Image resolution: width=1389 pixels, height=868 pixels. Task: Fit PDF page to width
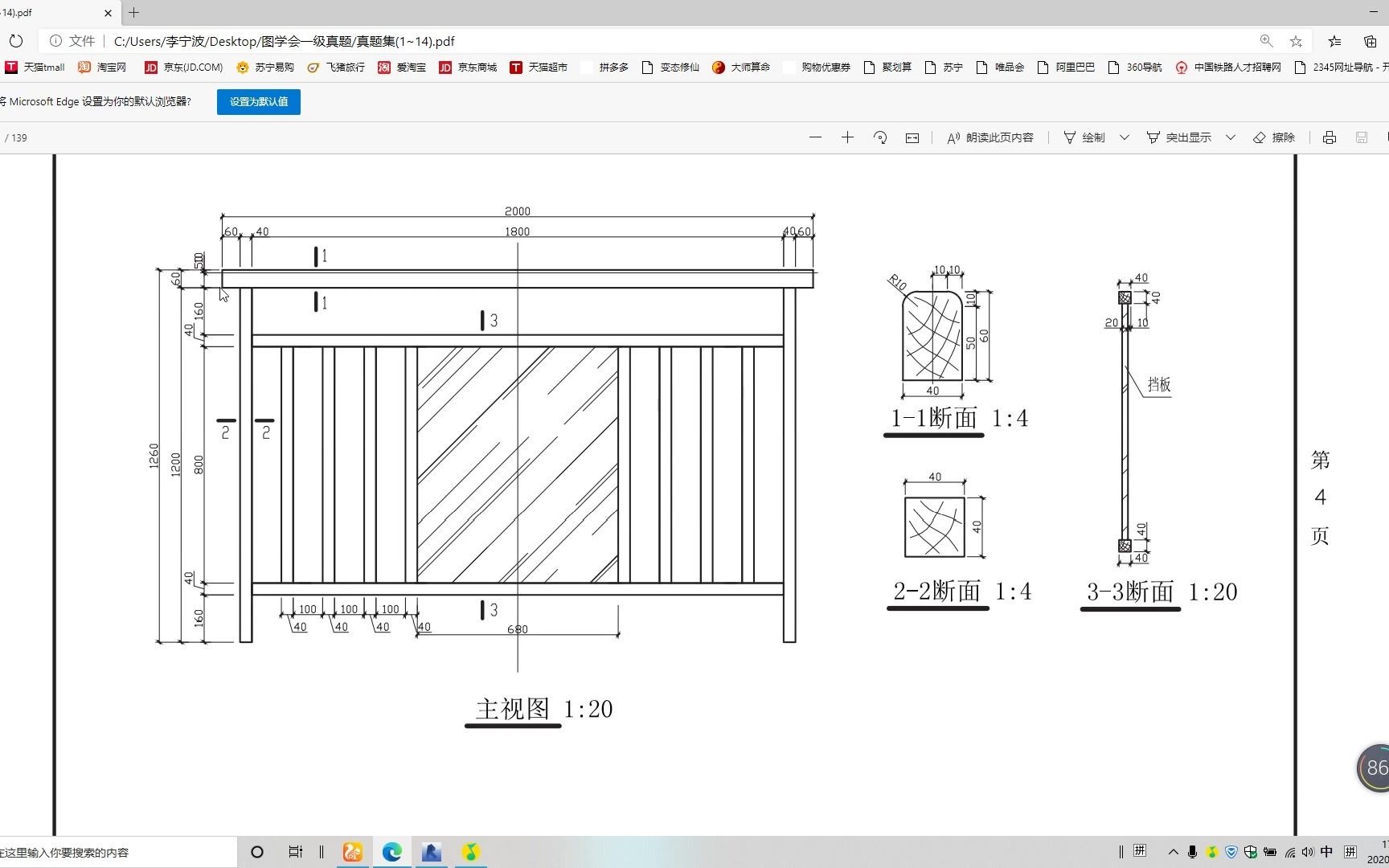[912, 137]
